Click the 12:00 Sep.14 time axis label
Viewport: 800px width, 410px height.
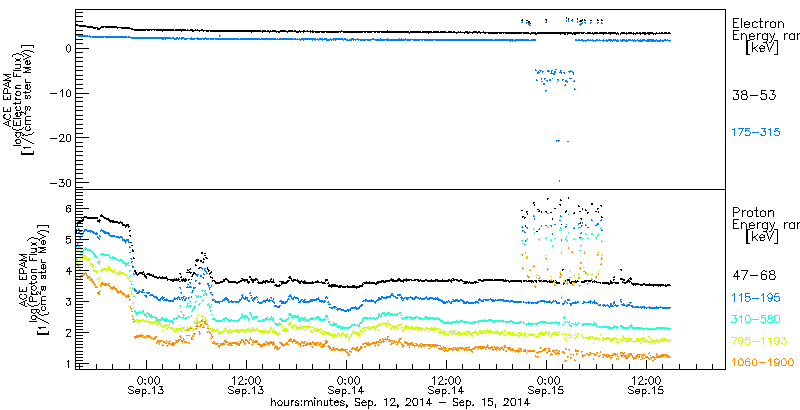click(446, 386)
